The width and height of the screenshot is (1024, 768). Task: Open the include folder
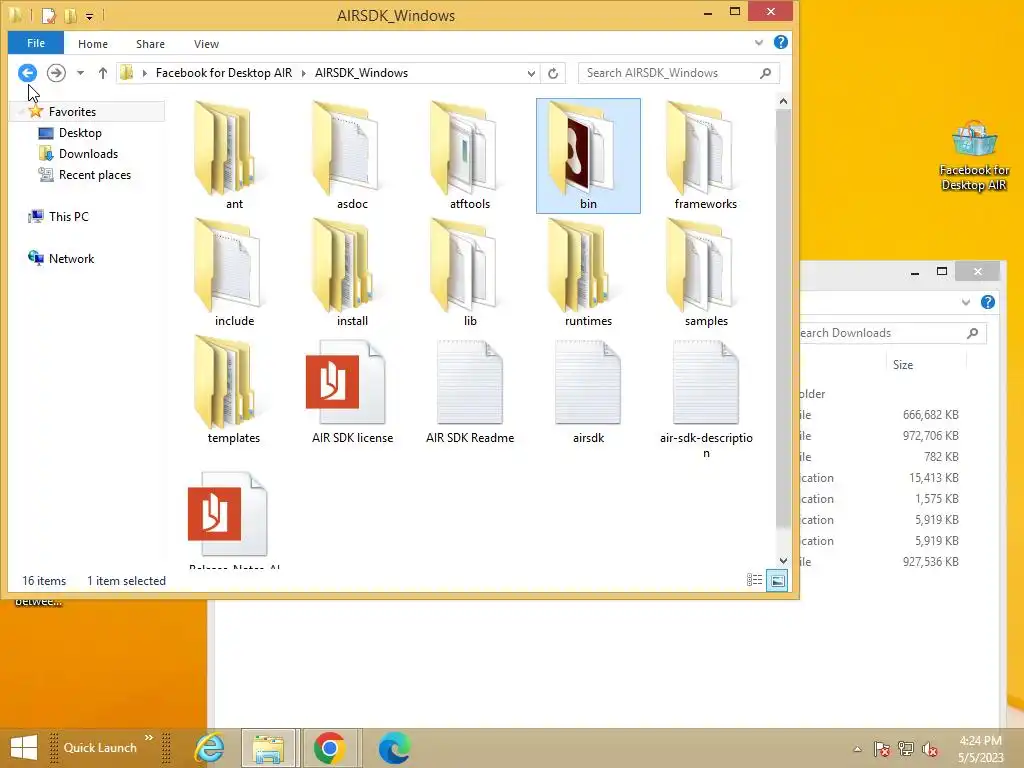(x=234, y=273)
